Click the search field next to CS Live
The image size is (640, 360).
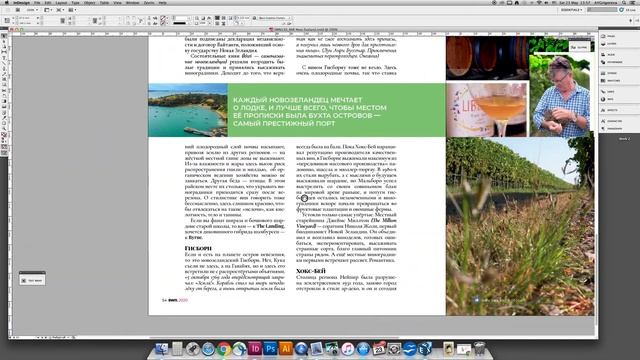(x=602, y=9)
